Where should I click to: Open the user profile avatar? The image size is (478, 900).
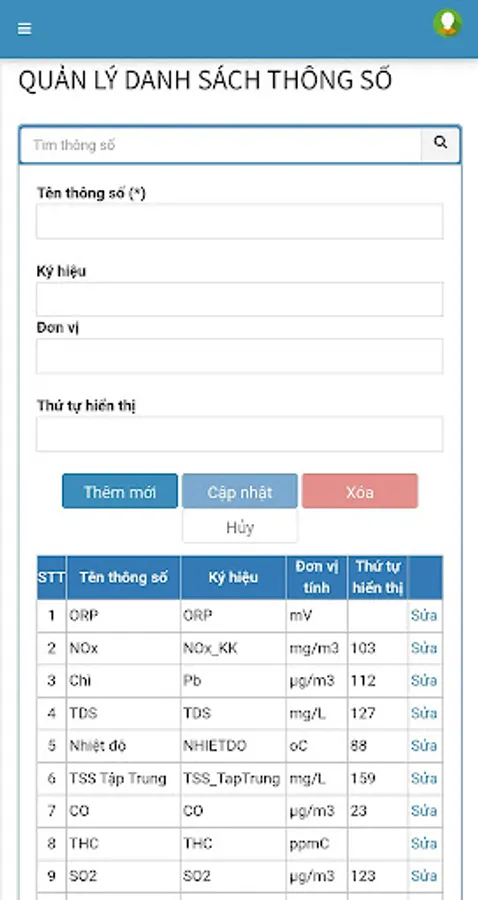click(x=448, y=24)
